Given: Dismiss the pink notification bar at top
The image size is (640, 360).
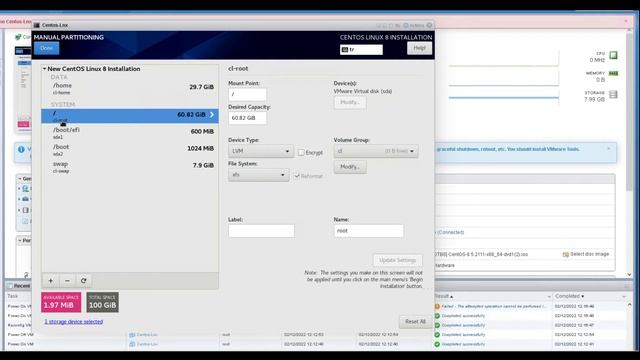Looking at the screenshot, I should [626, 20].
